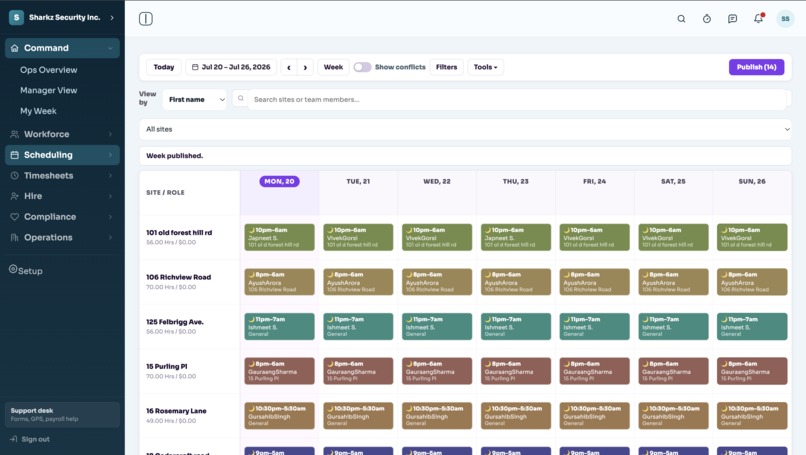The height and width of the screenshot is (455, 806).
Task: Click the Today button
Action: (x=164, y=67)
